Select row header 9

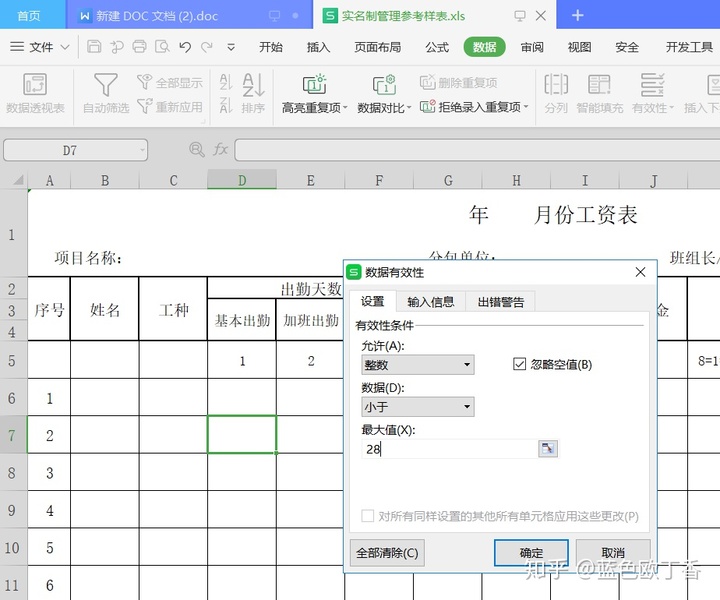12,510
